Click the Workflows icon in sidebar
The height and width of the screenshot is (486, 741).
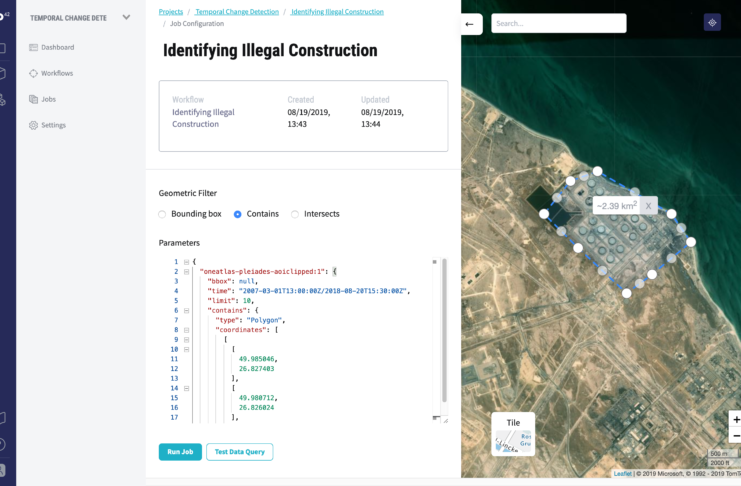(x=33, y=73)
